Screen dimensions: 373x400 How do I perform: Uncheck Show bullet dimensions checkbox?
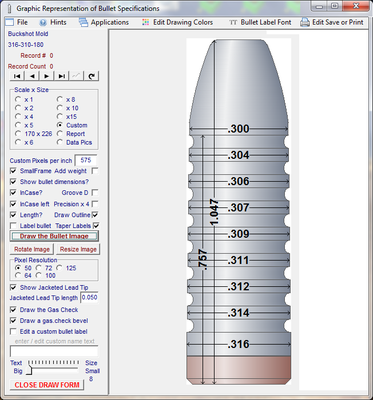click(13, 182)
